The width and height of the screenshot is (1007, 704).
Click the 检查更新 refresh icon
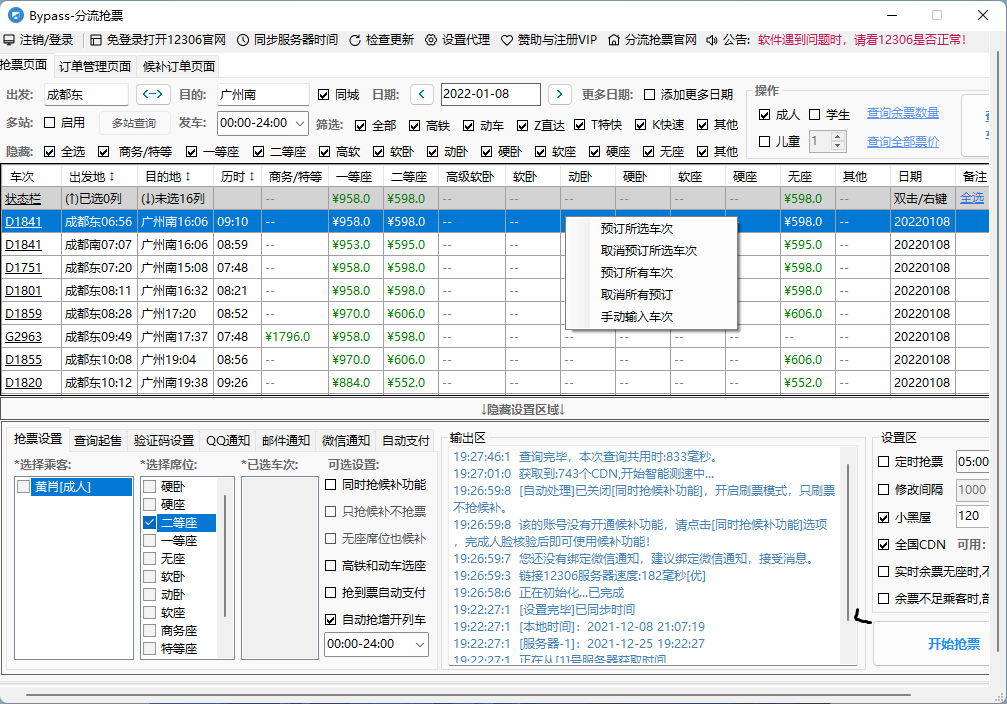click(355, 40)
